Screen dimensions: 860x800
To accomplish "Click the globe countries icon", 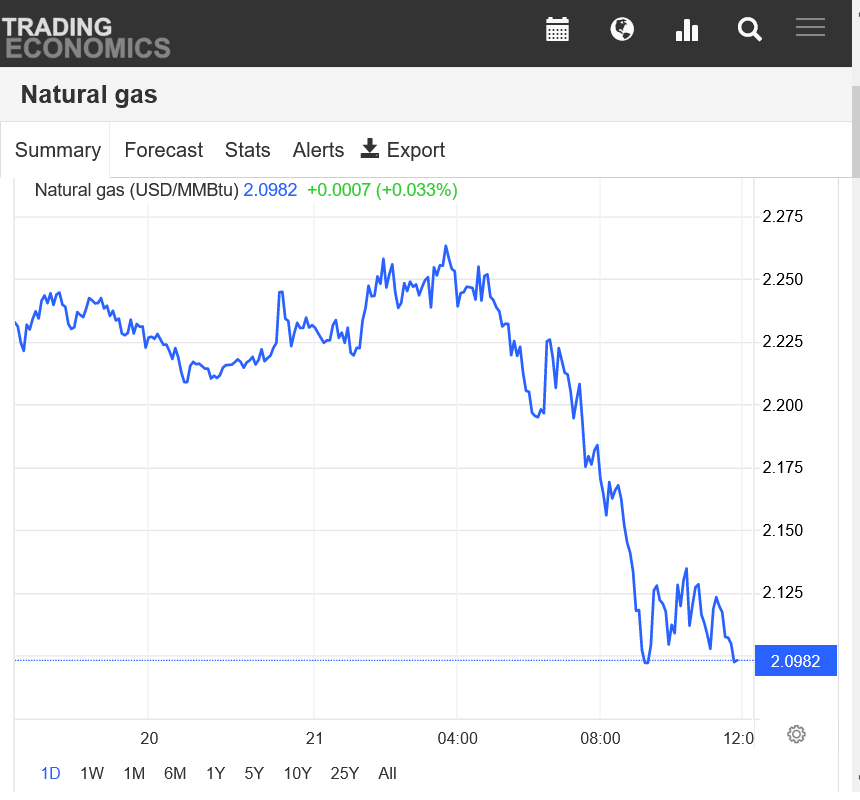I will pos(622,29).
